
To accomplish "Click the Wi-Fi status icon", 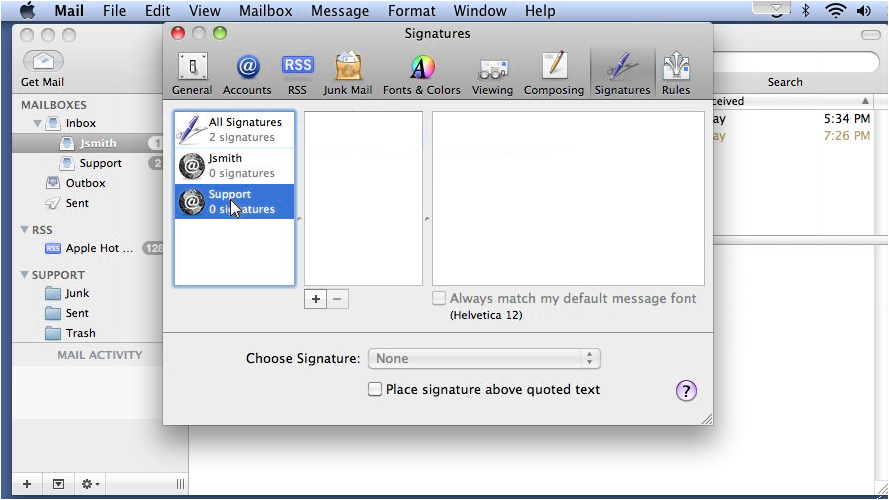I will (x=835, y=10).
